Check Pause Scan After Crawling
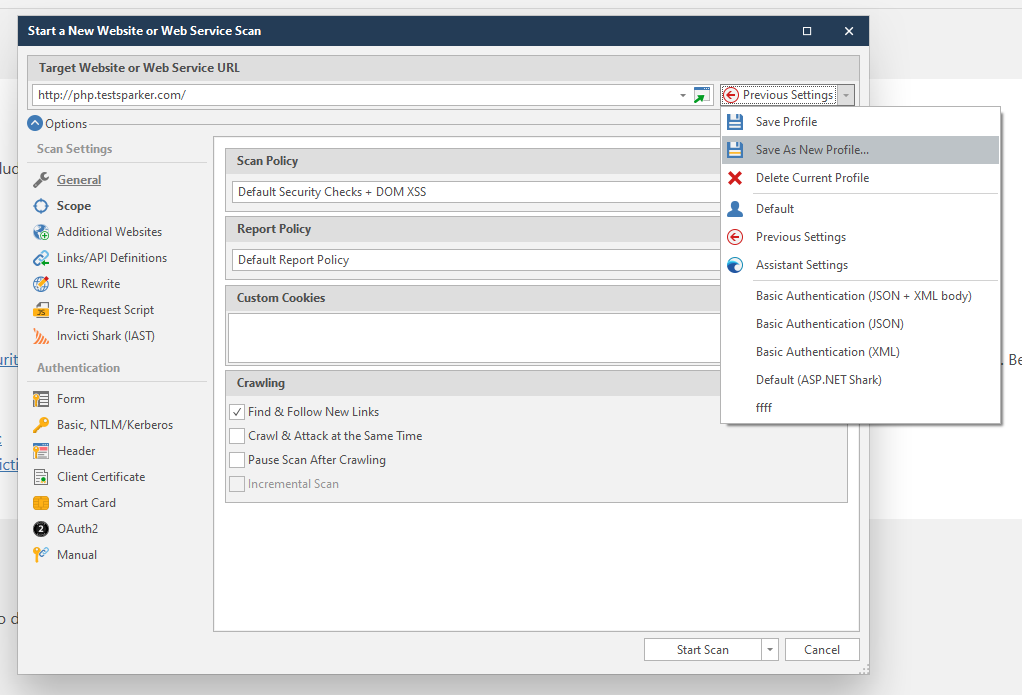This screenshot has height=695, width=1022. click(237, 459)
